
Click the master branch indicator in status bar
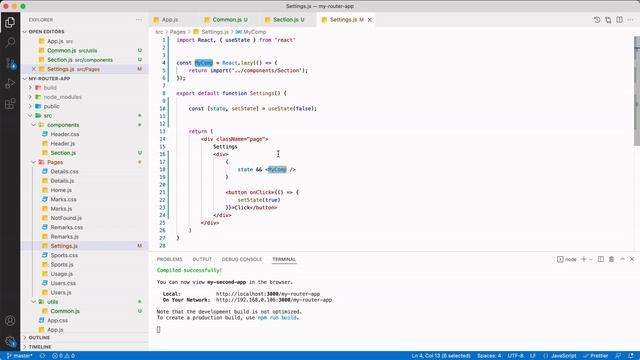(x=19, y=356)
